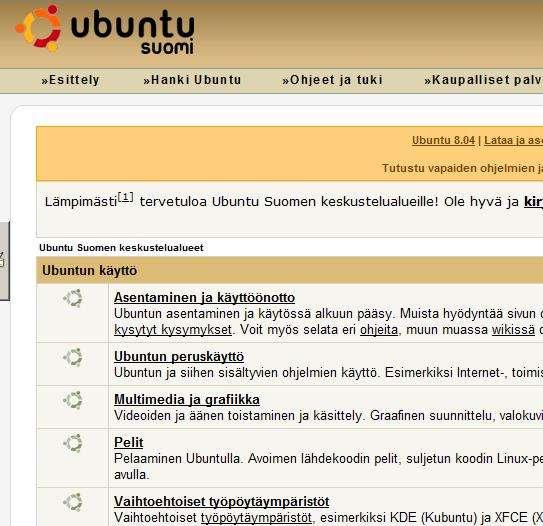Click forum status icon beside Ubuntun peruskäyttö
Screen dimensions: 543x526
73,357
